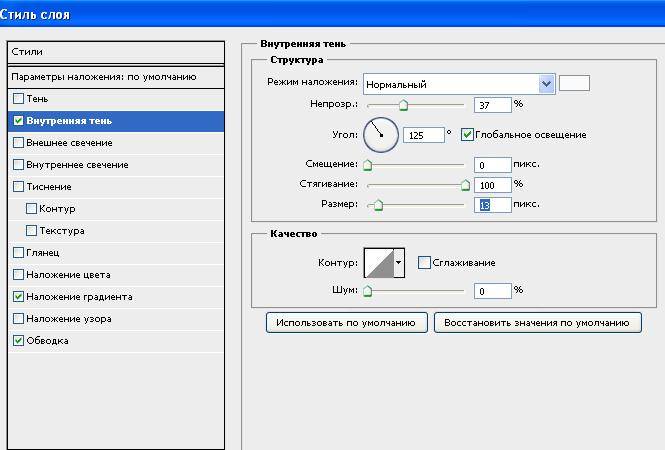Uncheck the Обводка checkbox
The width and height of the screenshot is (665, 450).
coord(19,341)
